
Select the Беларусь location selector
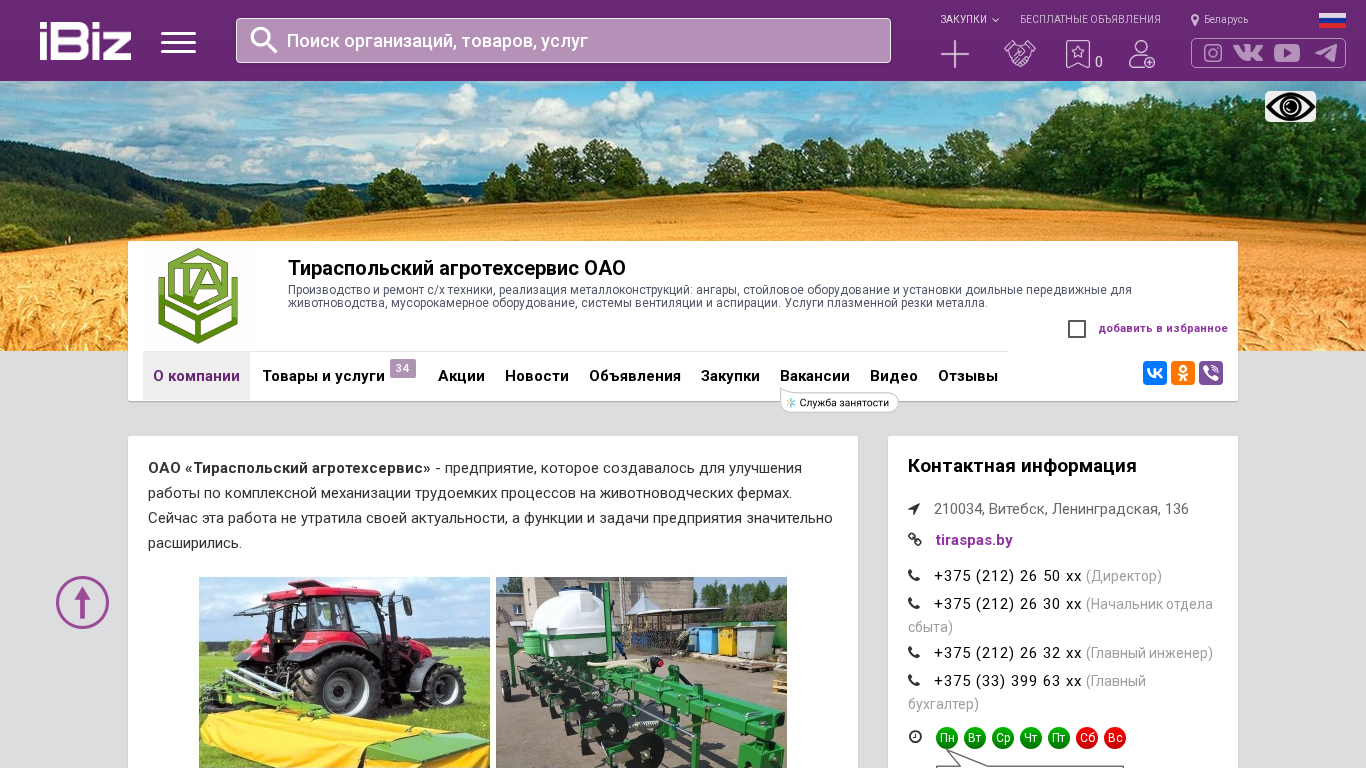click(1219, 20)
